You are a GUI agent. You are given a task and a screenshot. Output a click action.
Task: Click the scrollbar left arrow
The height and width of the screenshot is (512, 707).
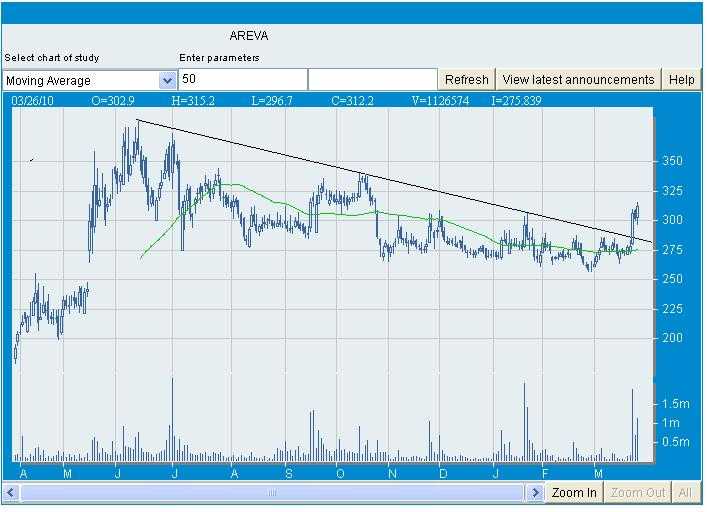click(x=11, y=492)
